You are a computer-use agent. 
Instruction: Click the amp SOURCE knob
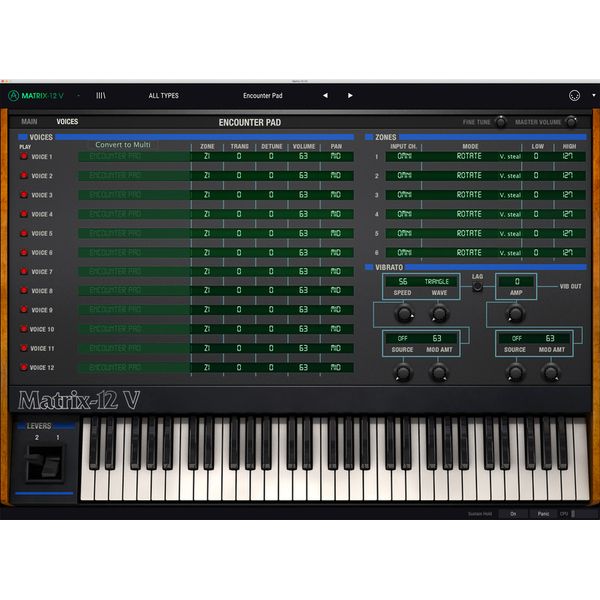tap(515, 372)
